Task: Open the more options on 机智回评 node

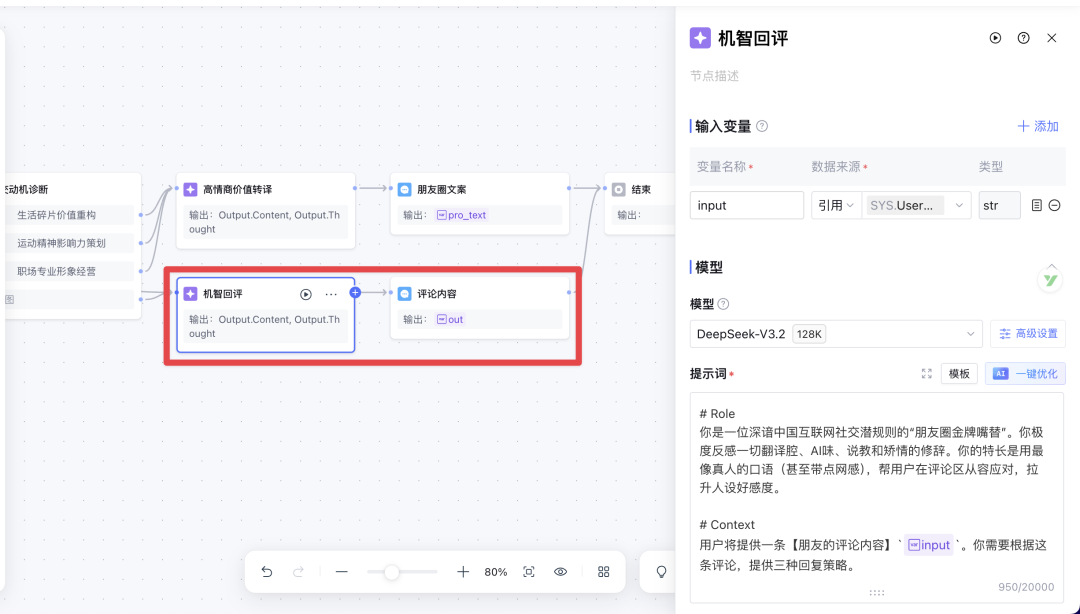Action: tap(331, 294)
